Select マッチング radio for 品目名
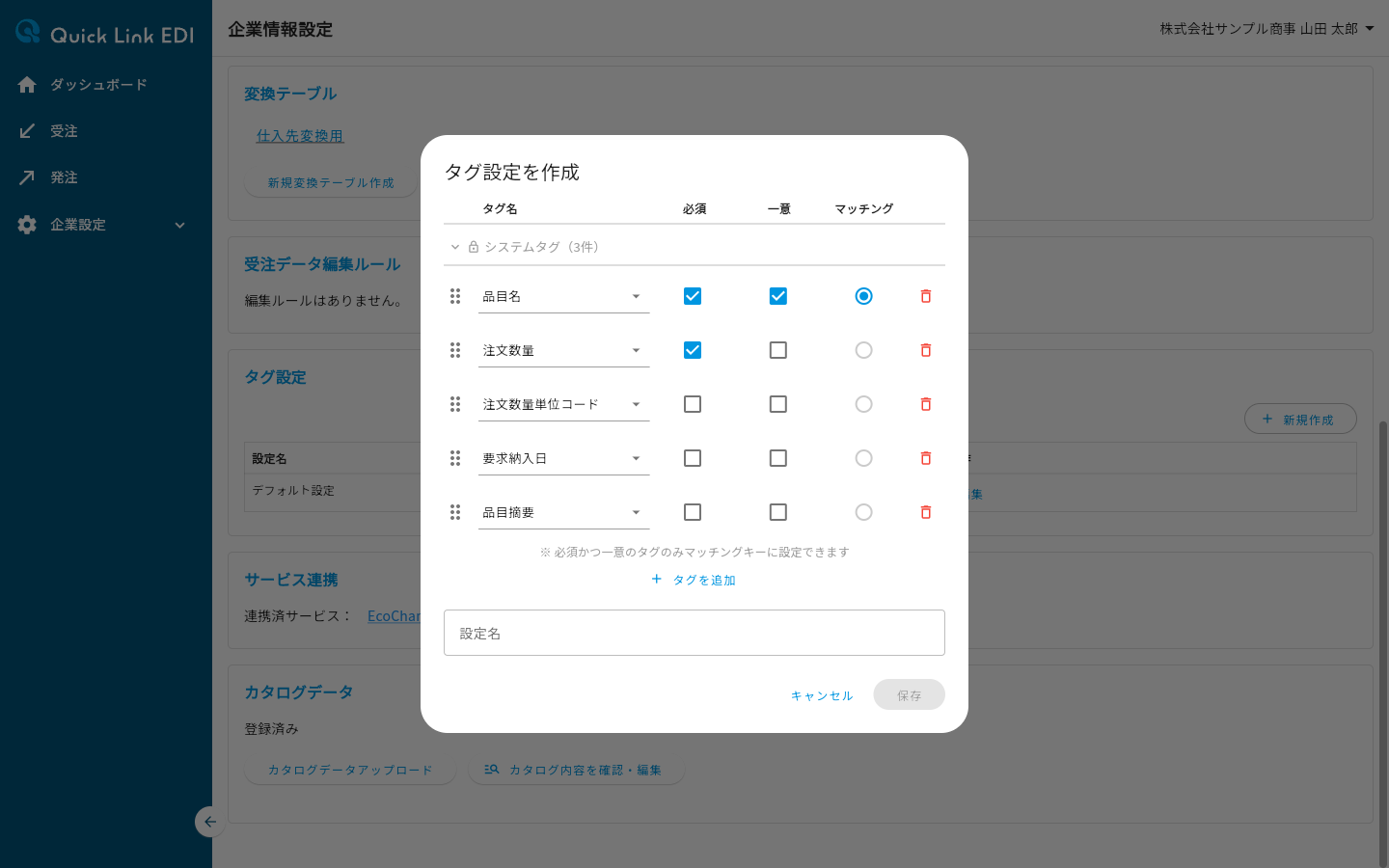 click(x=864, y=296)
